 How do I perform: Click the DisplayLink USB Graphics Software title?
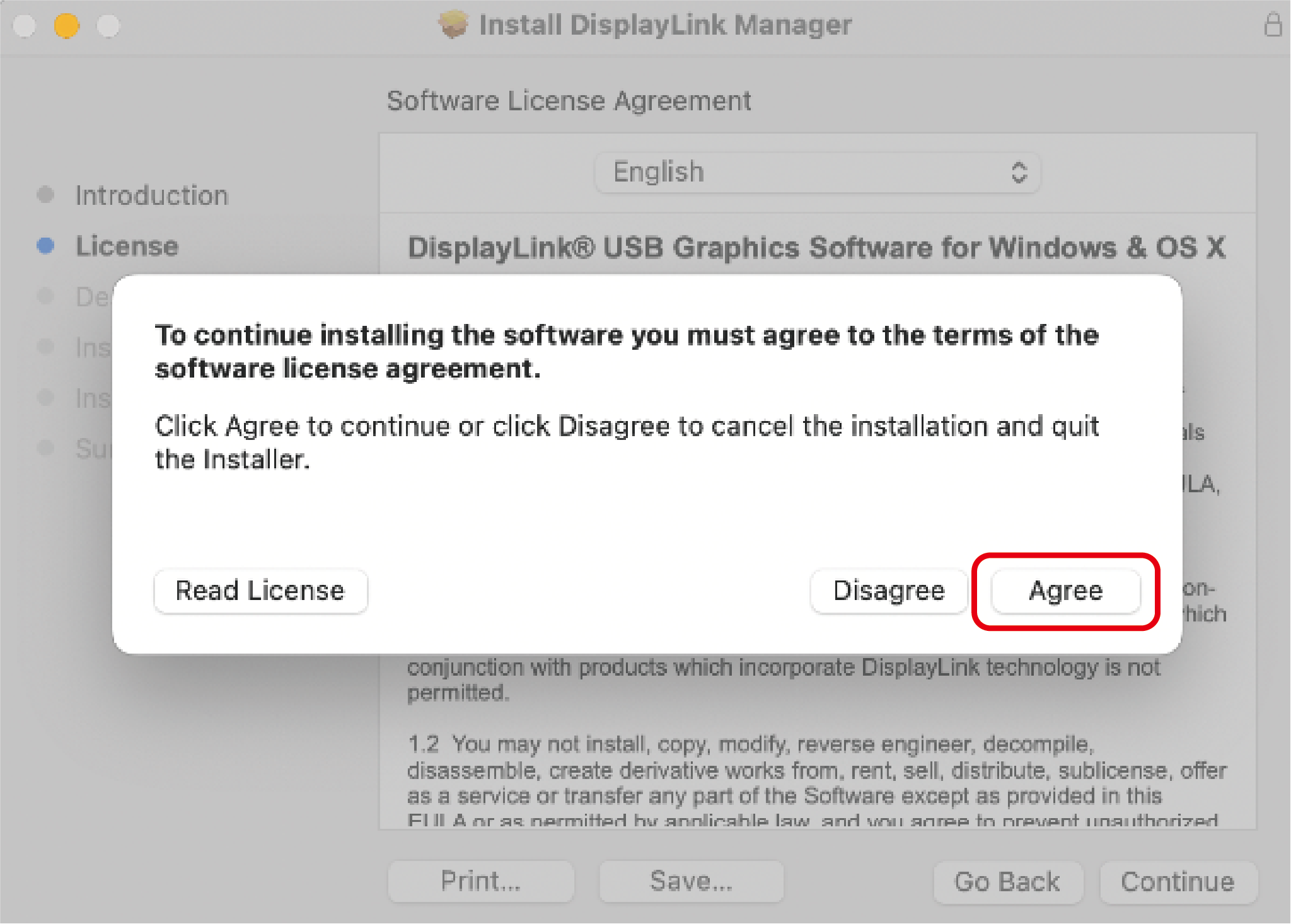pyautogui.click(x=816, y=248)
